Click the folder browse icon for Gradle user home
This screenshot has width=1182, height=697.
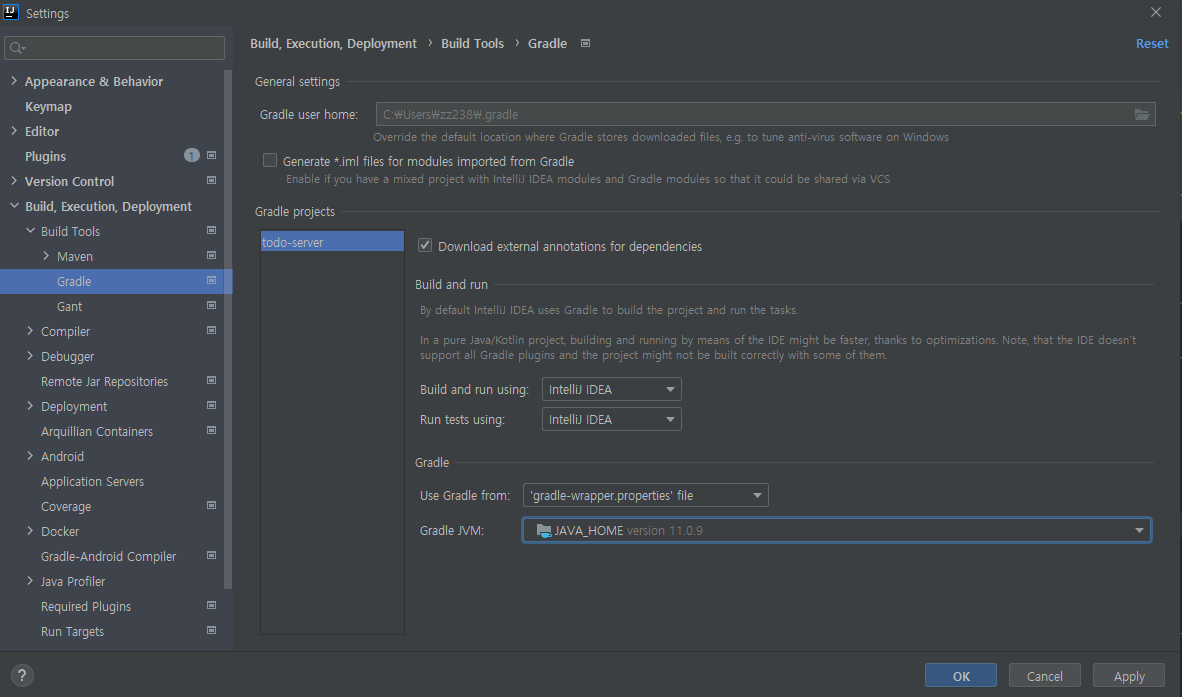[1141, 115]
